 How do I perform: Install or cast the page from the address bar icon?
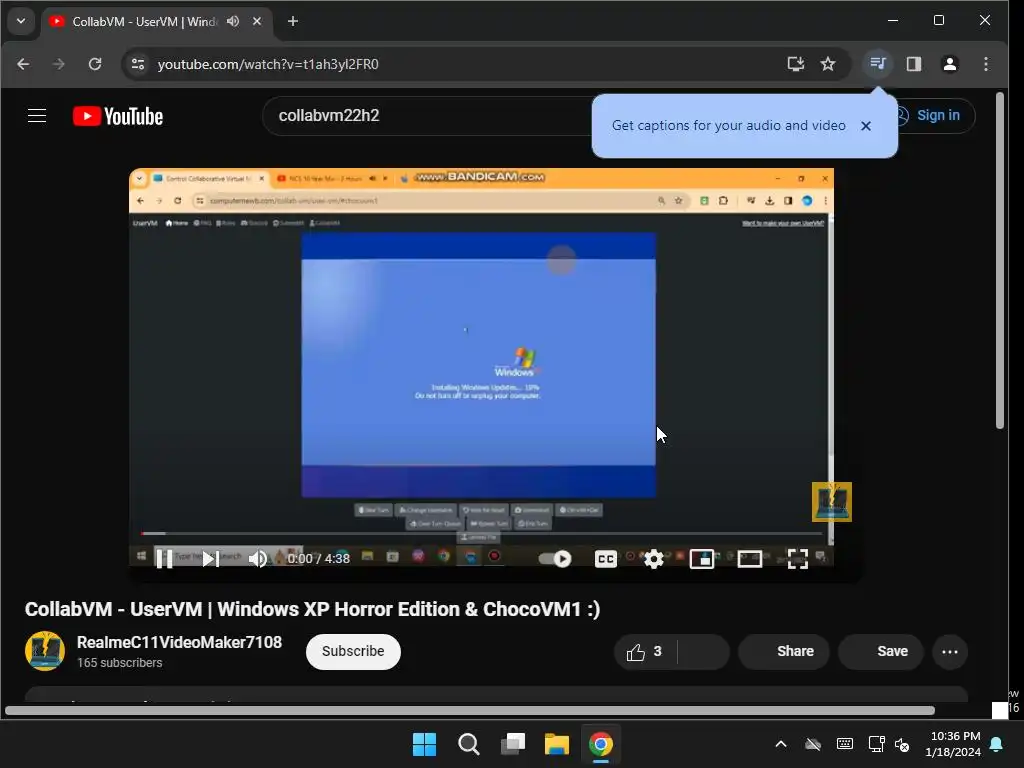pos(795,64)
